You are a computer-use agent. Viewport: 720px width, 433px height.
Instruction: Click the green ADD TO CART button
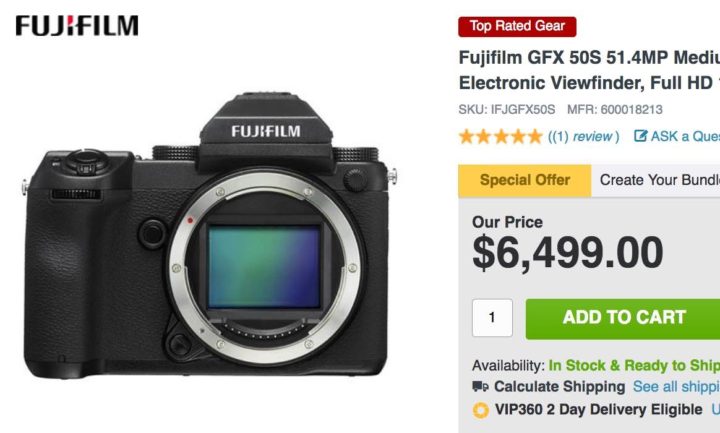tap(623, 319)
